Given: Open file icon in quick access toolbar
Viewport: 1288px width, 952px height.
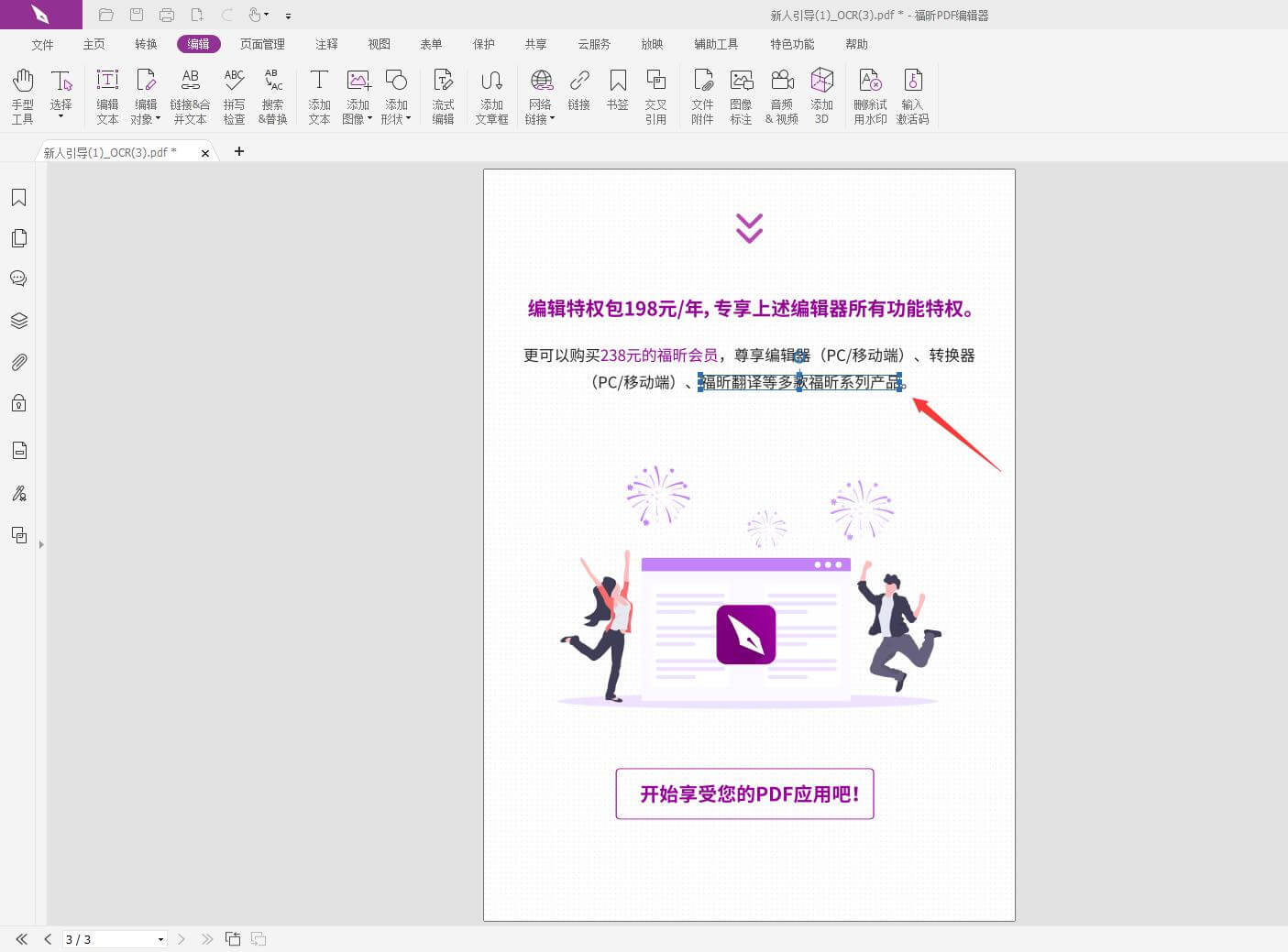Looking at the screenshot, I should 106,15.
